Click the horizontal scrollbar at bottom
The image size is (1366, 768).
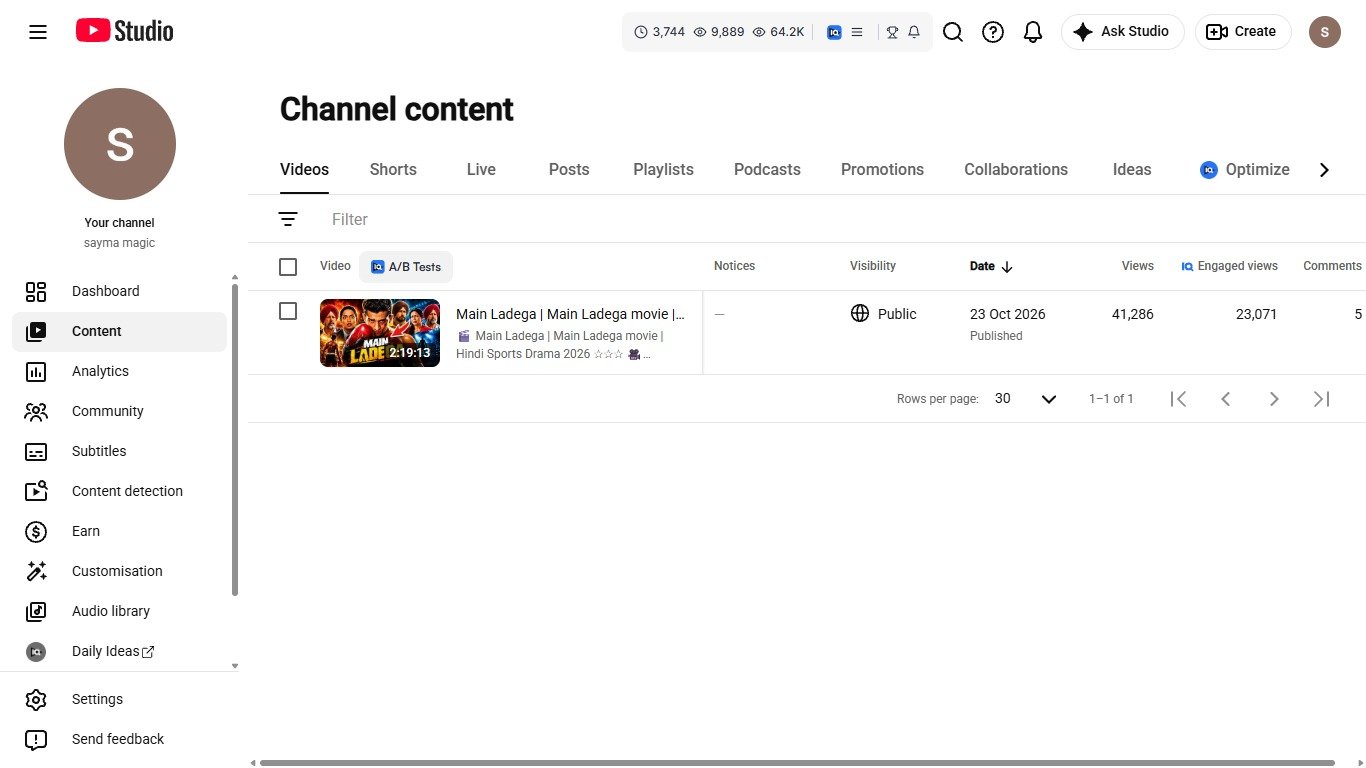click(797, 763)
